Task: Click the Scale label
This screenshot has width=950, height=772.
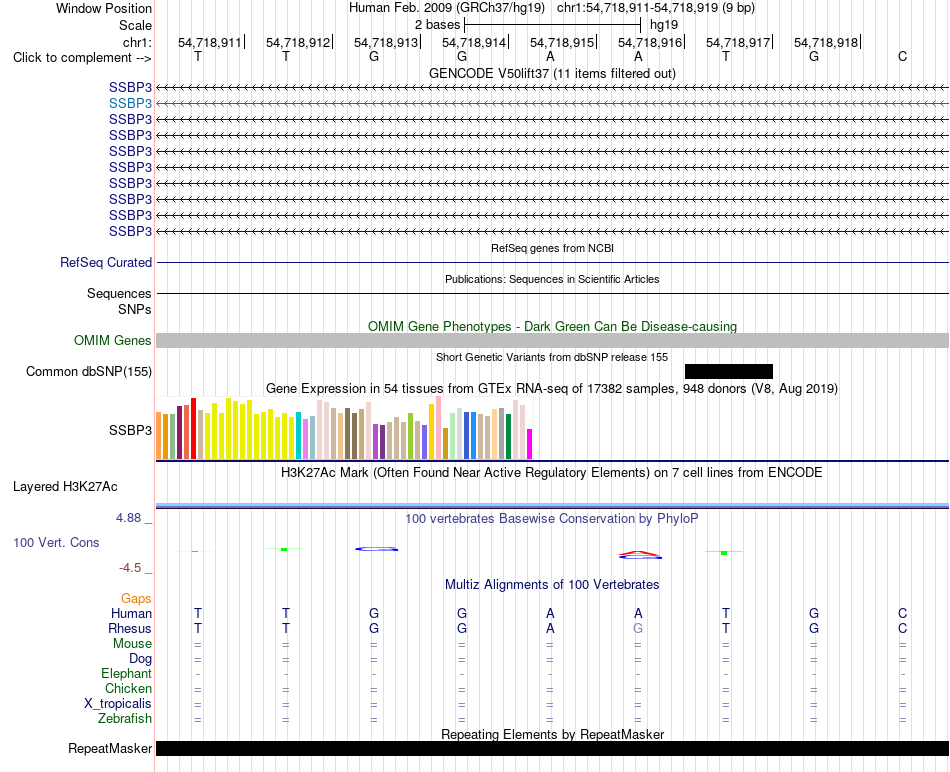Action: coord(135,25)
